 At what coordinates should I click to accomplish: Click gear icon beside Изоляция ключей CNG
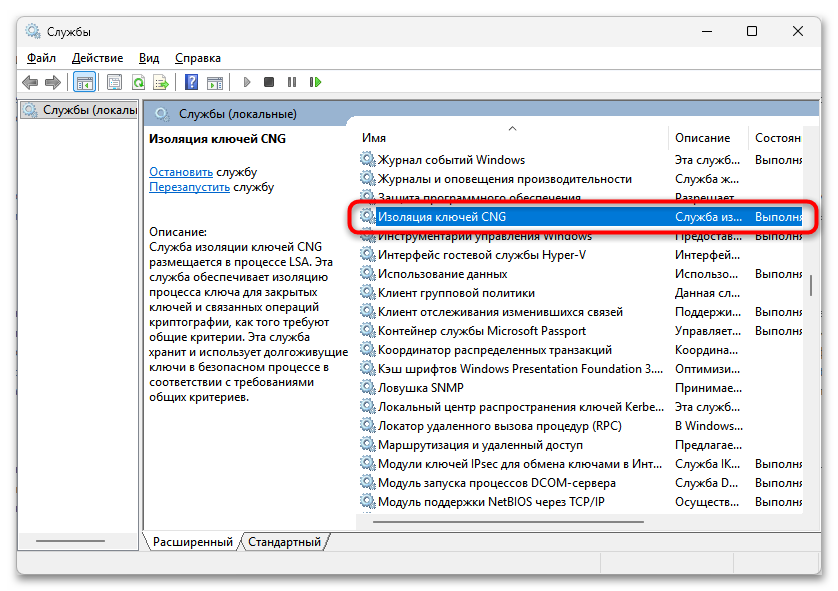click(367, 216)
